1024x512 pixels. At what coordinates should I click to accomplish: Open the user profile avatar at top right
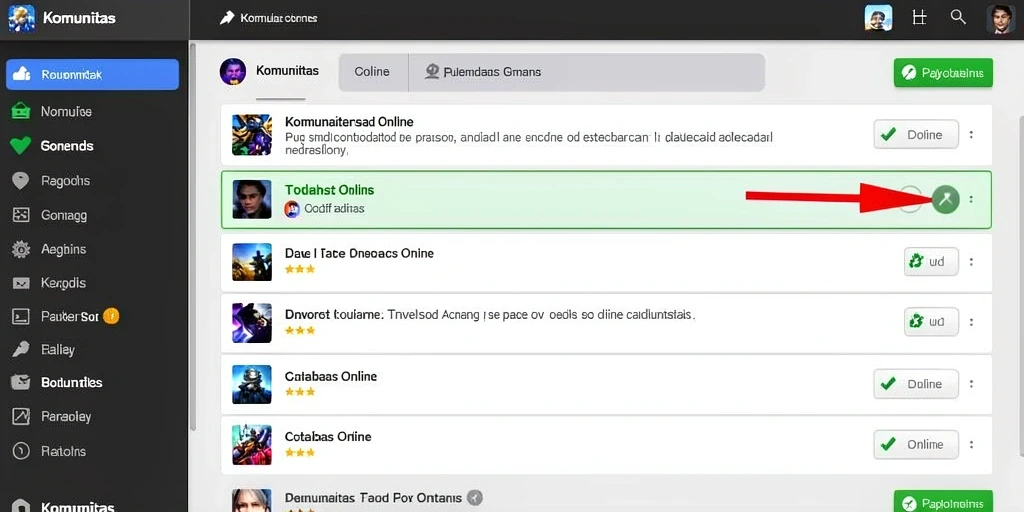1000,18
